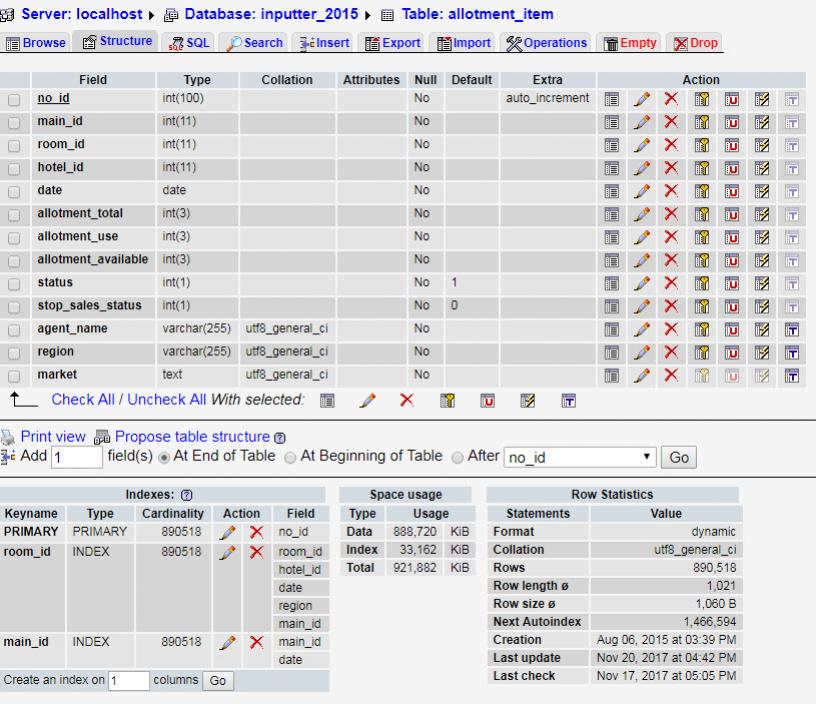The height and width of the screenshot is (704, 816).
Task: Browse distinct values of the status field
Action: 611,284
